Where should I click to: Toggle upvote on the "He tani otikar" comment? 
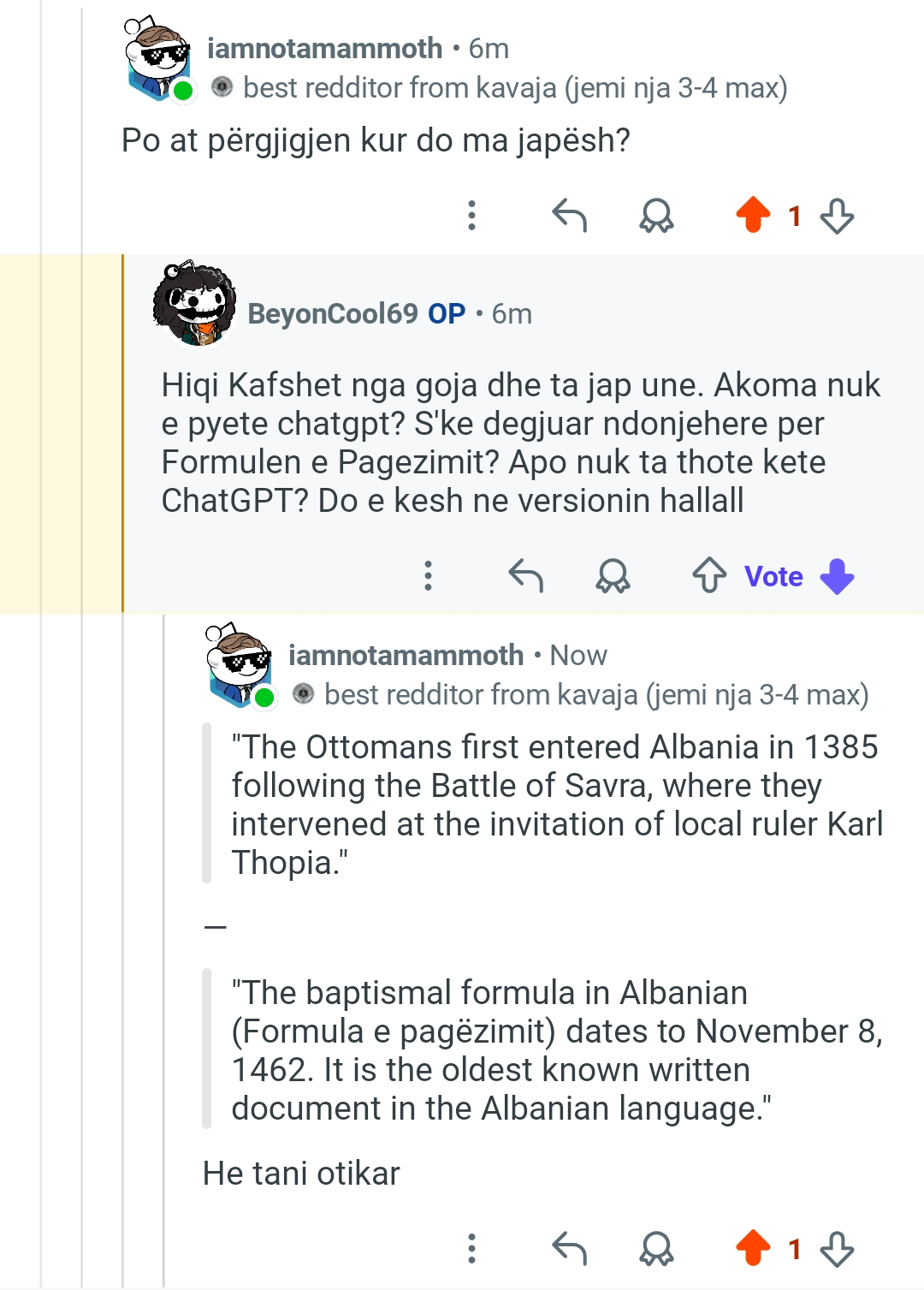click(x=754, y=1249)
